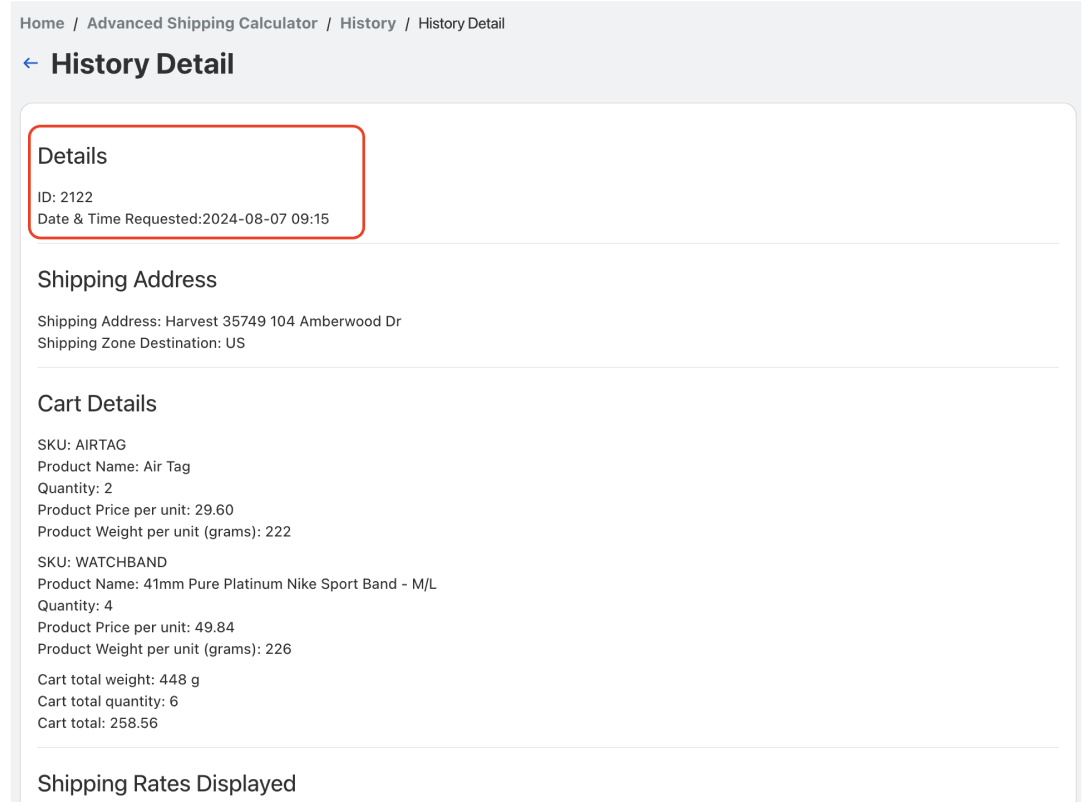Click the Shipping Rates Displayed heading
The image size is (1092, 802).
point(166,783)
